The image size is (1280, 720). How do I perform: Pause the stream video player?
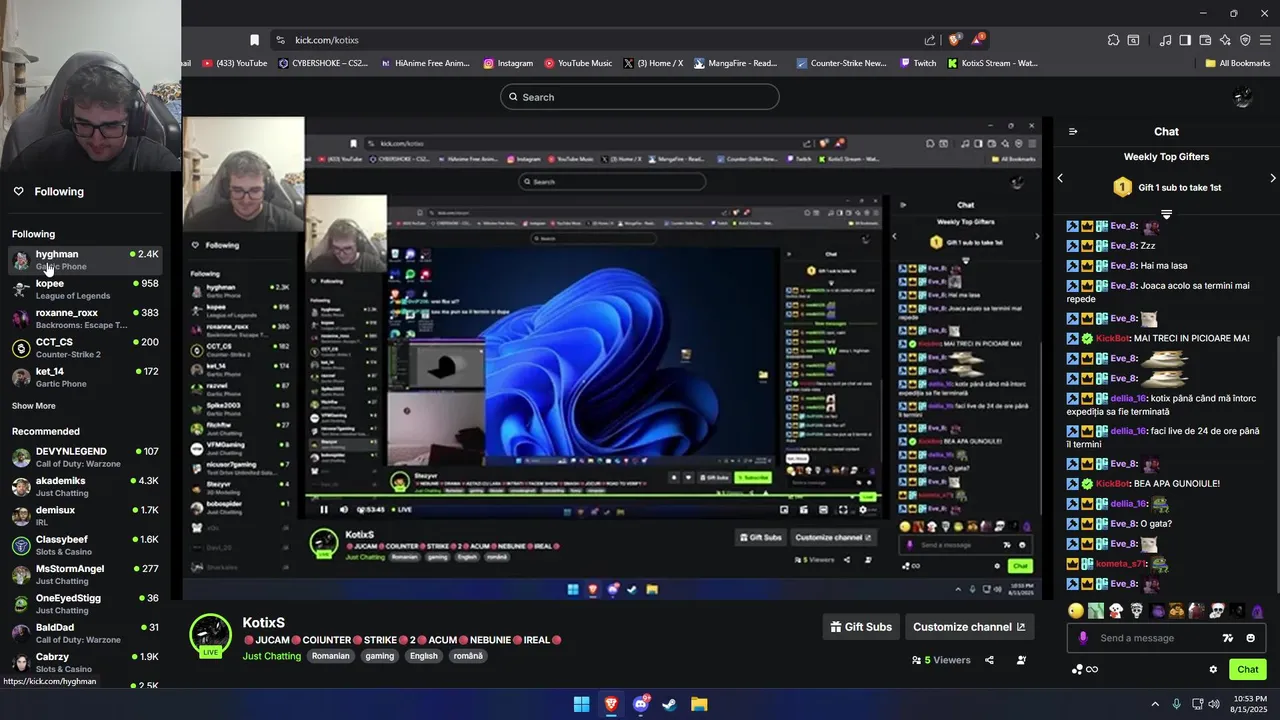(x=324, y=509)
